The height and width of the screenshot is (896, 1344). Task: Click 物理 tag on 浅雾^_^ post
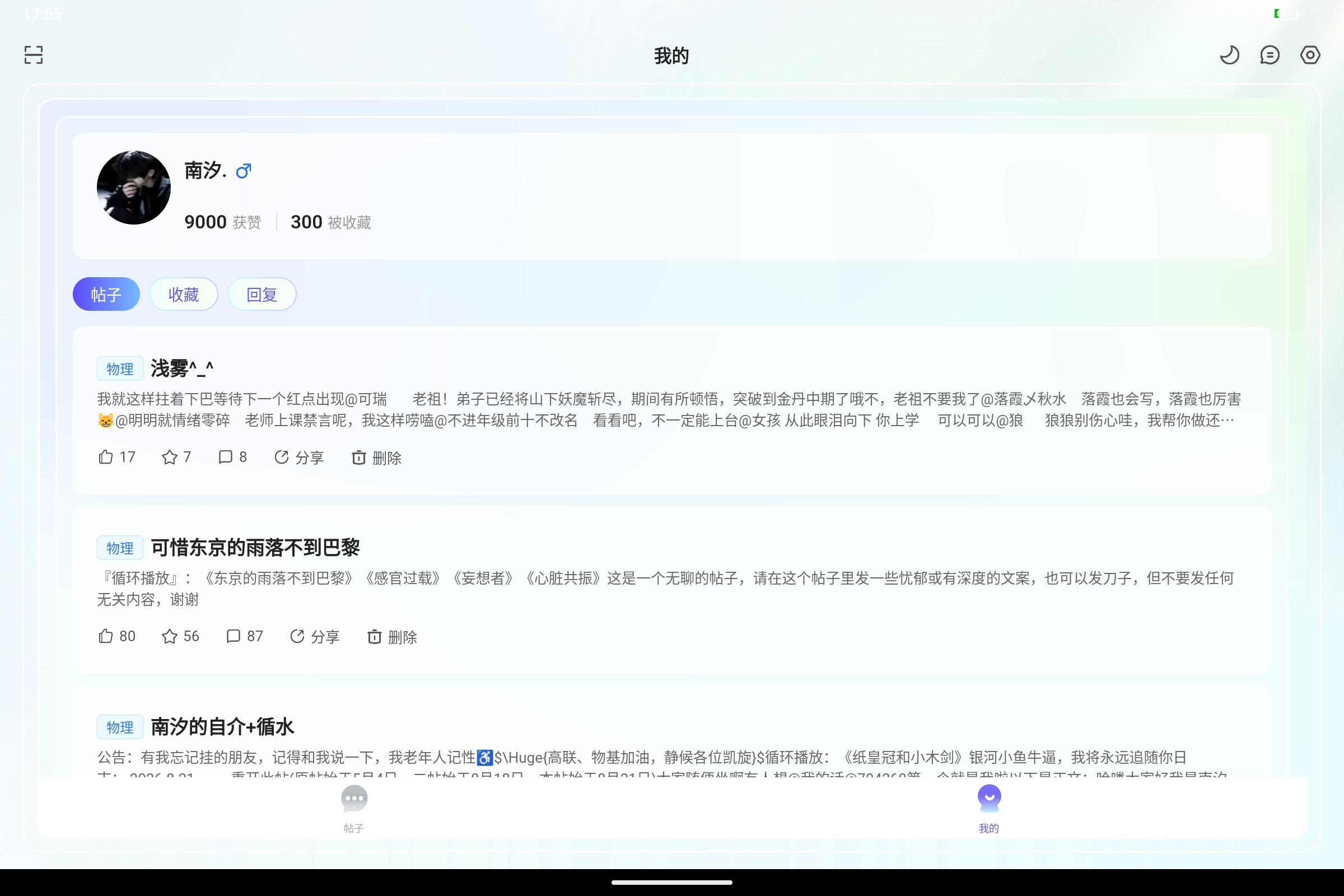pyautogui.click(x=120, y=368)
